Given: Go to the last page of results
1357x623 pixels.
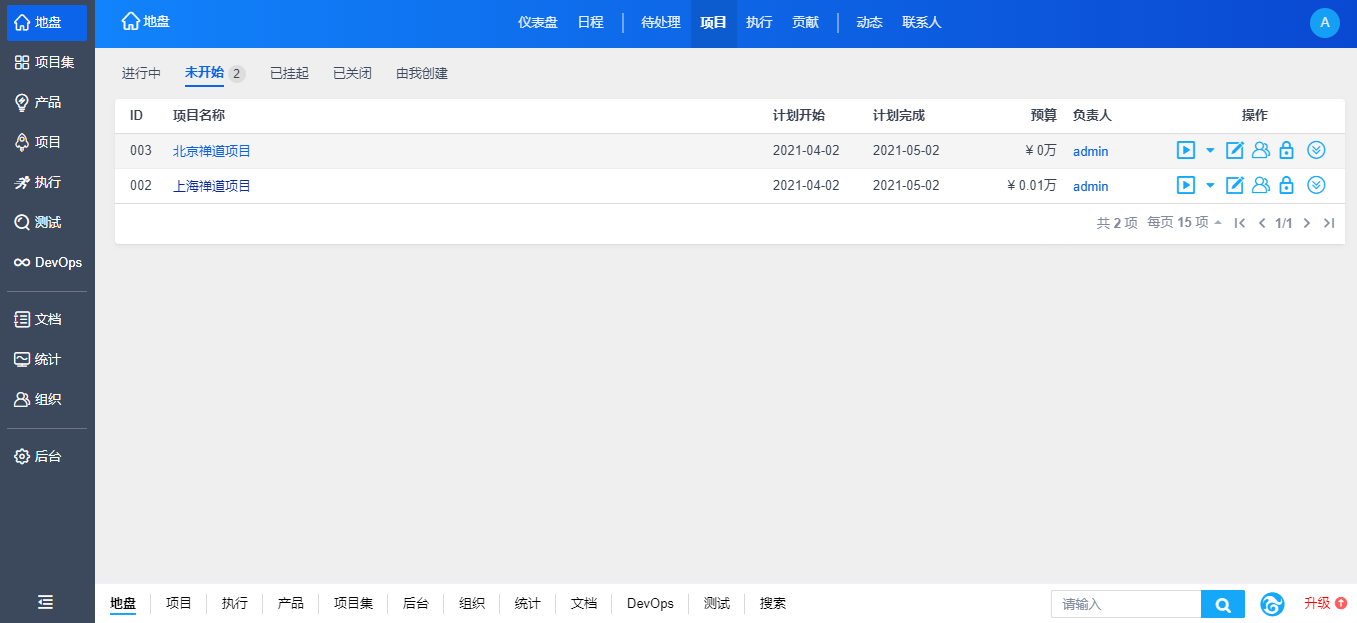Looking at the screenshot, I should [x=1329, y=223].
